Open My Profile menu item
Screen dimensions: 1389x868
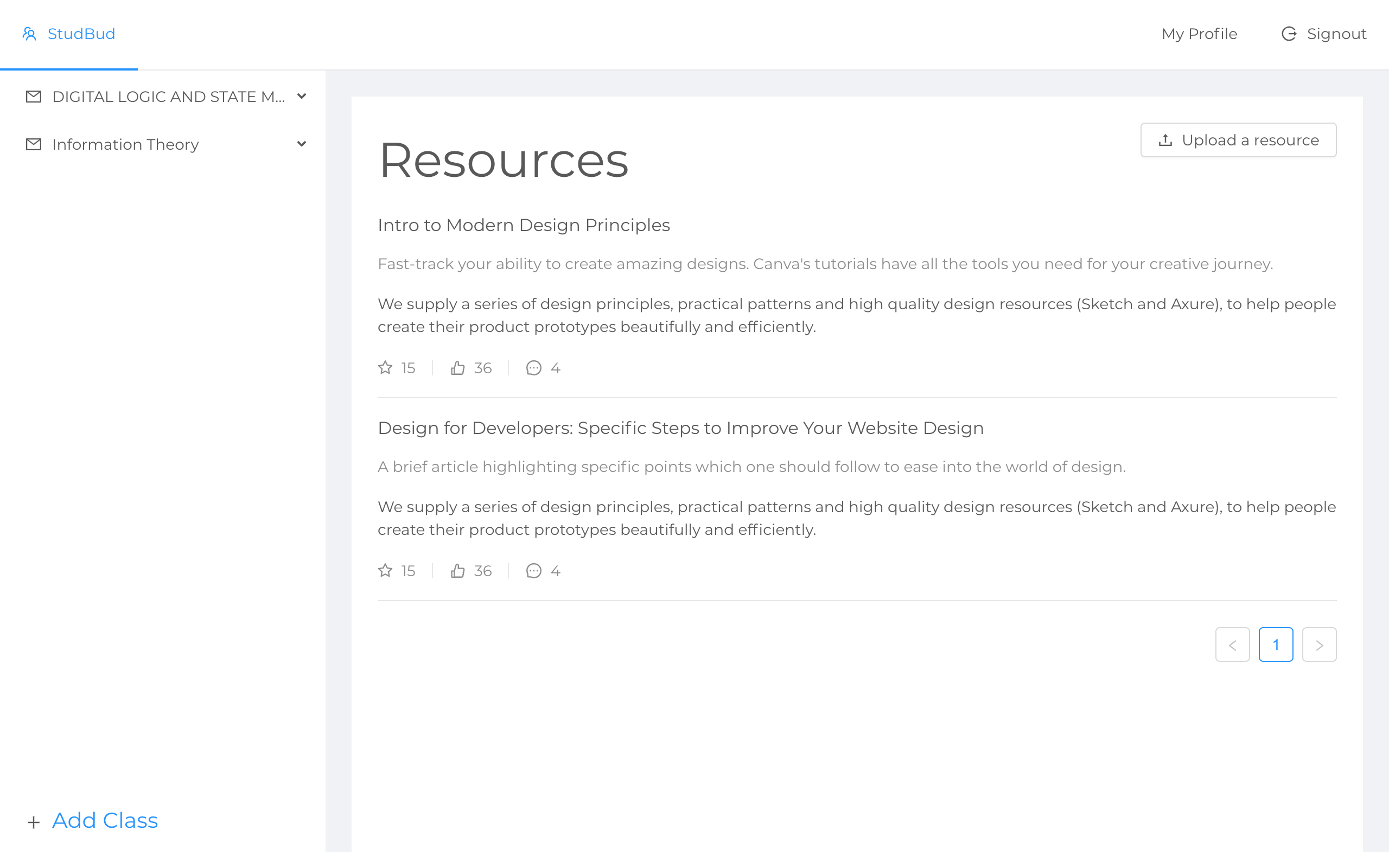tap(1199, 34)
